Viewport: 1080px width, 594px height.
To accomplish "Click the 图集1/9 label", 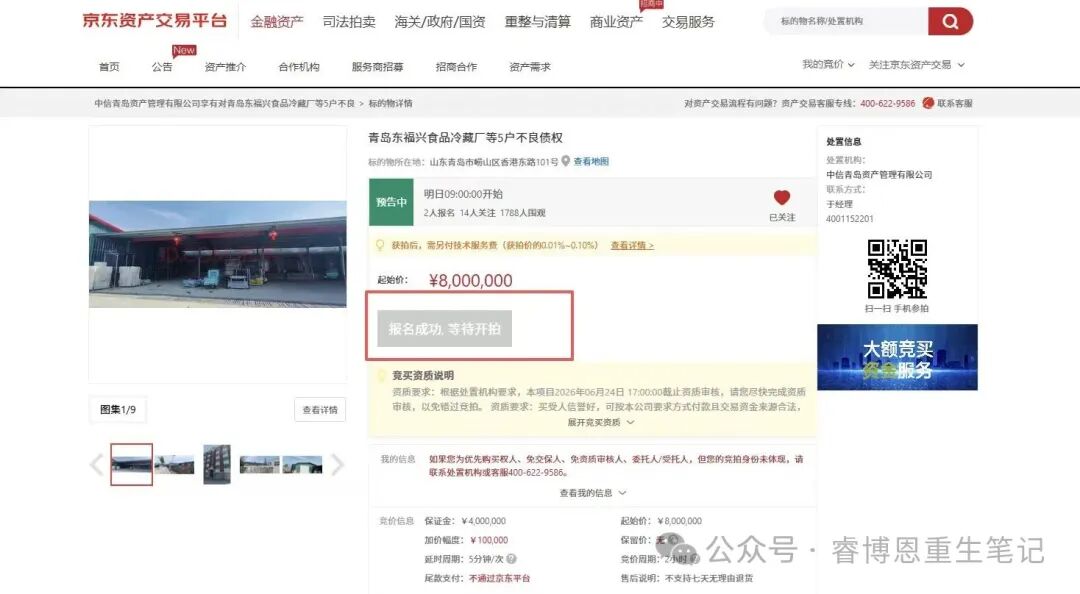I will point(118,409).
